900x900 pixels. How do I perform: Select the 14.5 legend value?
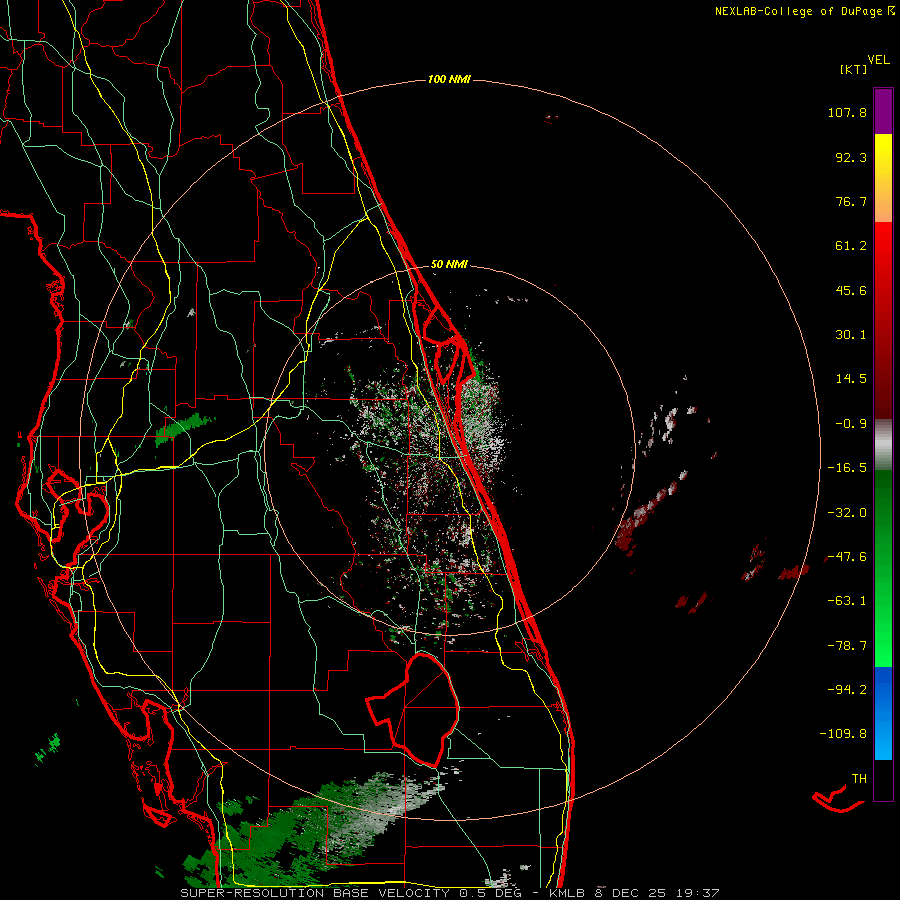pos(851,379)
